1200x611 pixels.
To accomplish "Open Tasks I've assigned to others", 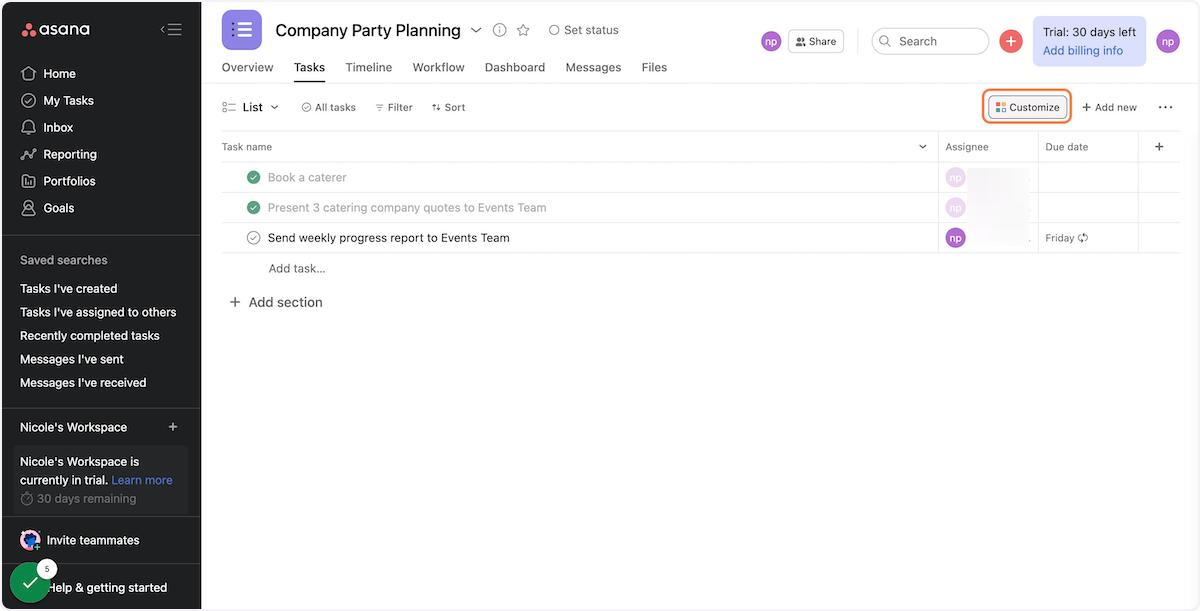I will tap(98, 312).
